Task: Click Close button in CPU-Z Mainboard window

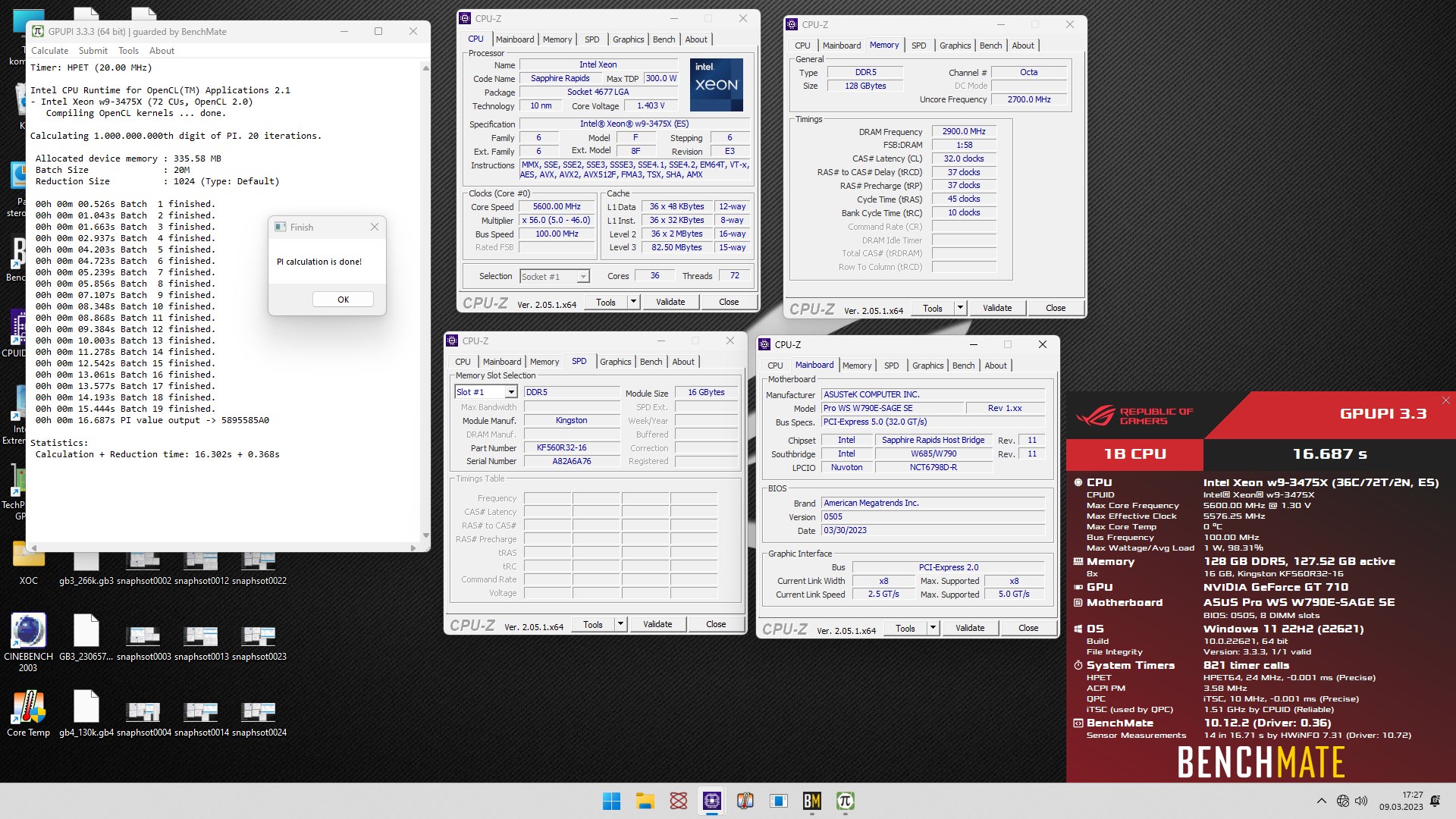Action: [1028, 628]
